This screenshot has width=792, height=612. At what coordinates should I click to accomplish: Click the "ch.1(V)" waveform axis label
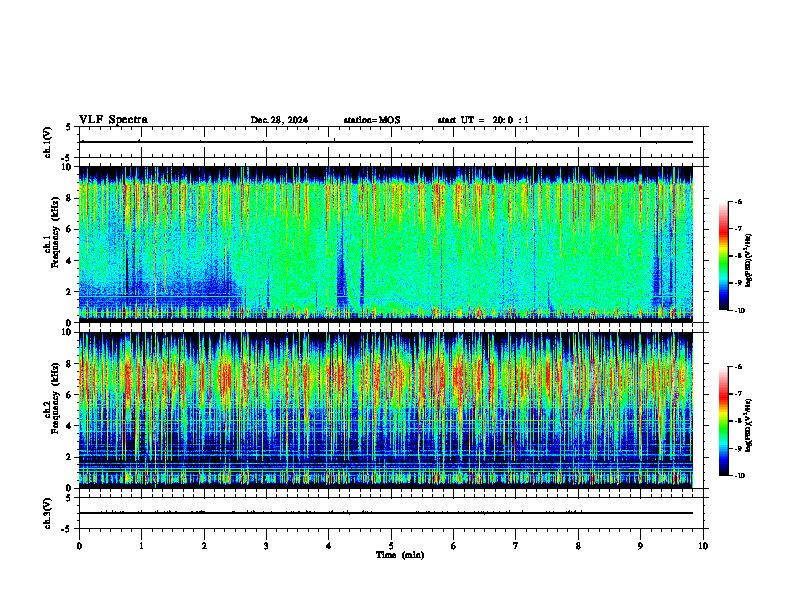click(x=48, y=142)
